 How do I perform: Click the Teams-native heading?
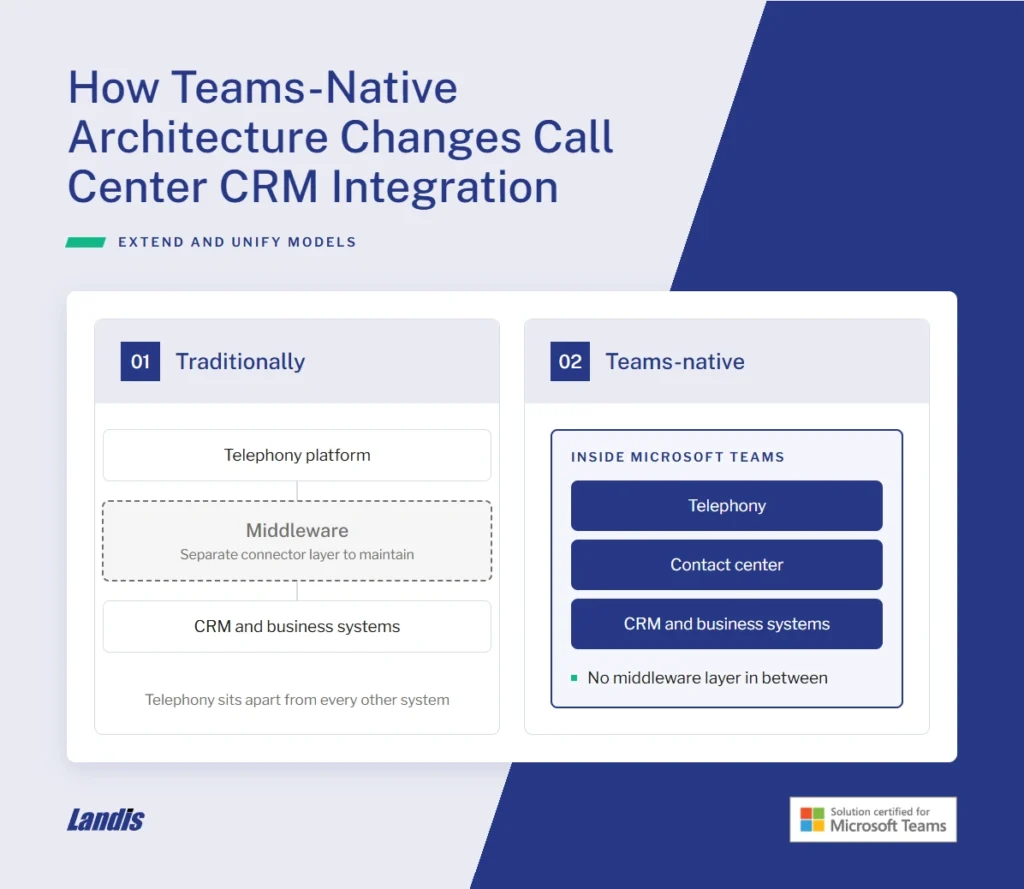pos(675,361)
